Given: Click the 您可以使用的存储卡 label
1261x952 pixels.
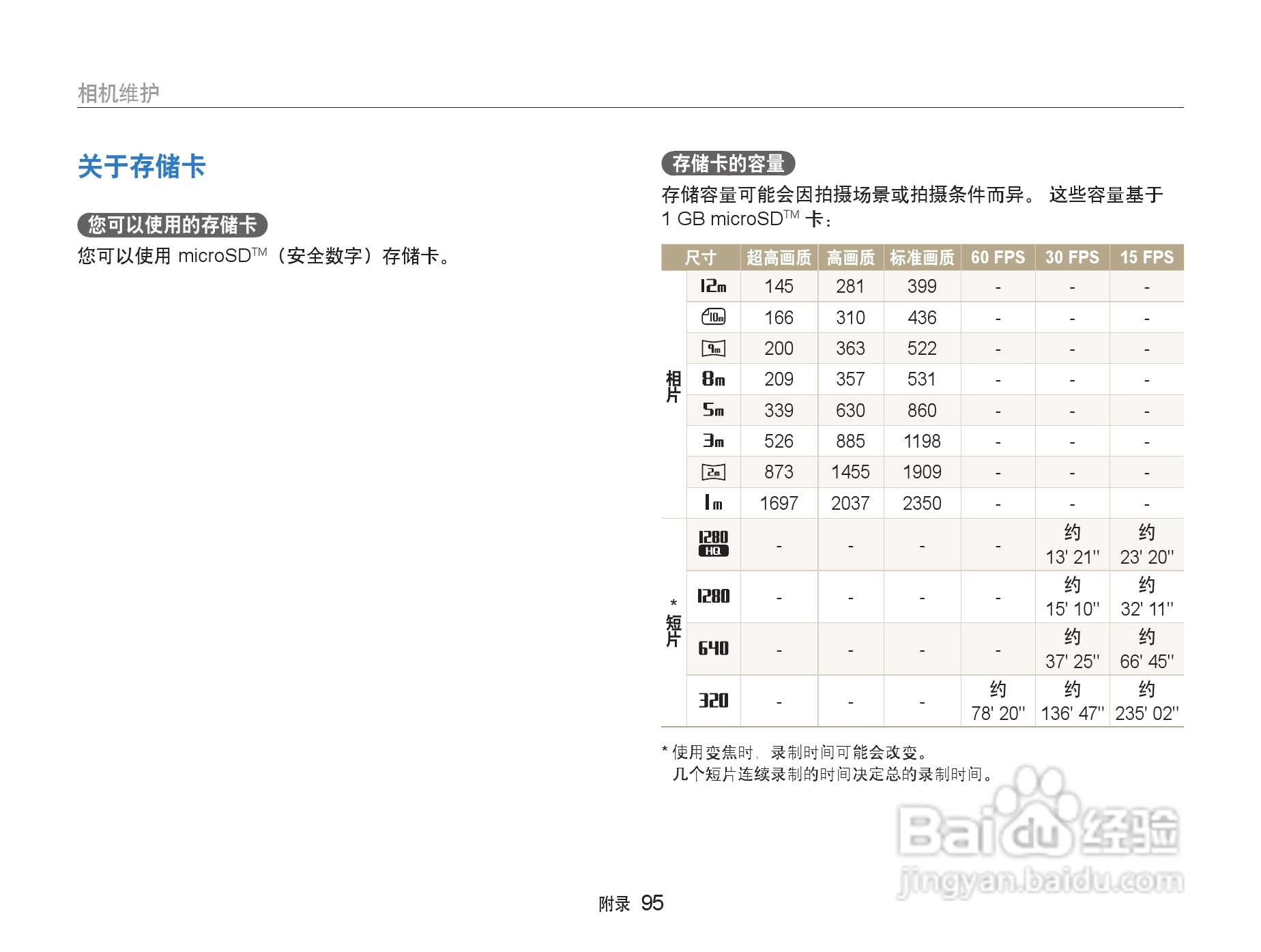Looking at the screenshot, I should pos(172,225).
